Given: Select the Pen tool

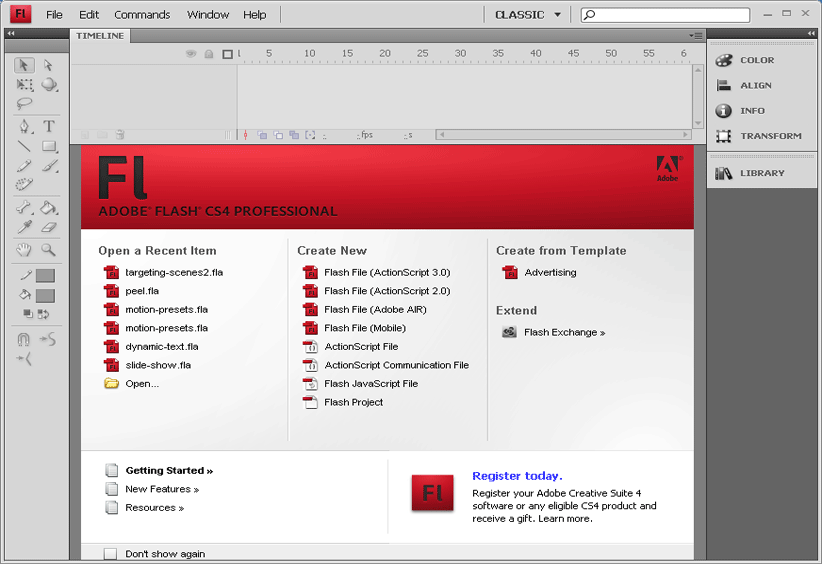Looking at the screenshot, I should pos(24,126).
